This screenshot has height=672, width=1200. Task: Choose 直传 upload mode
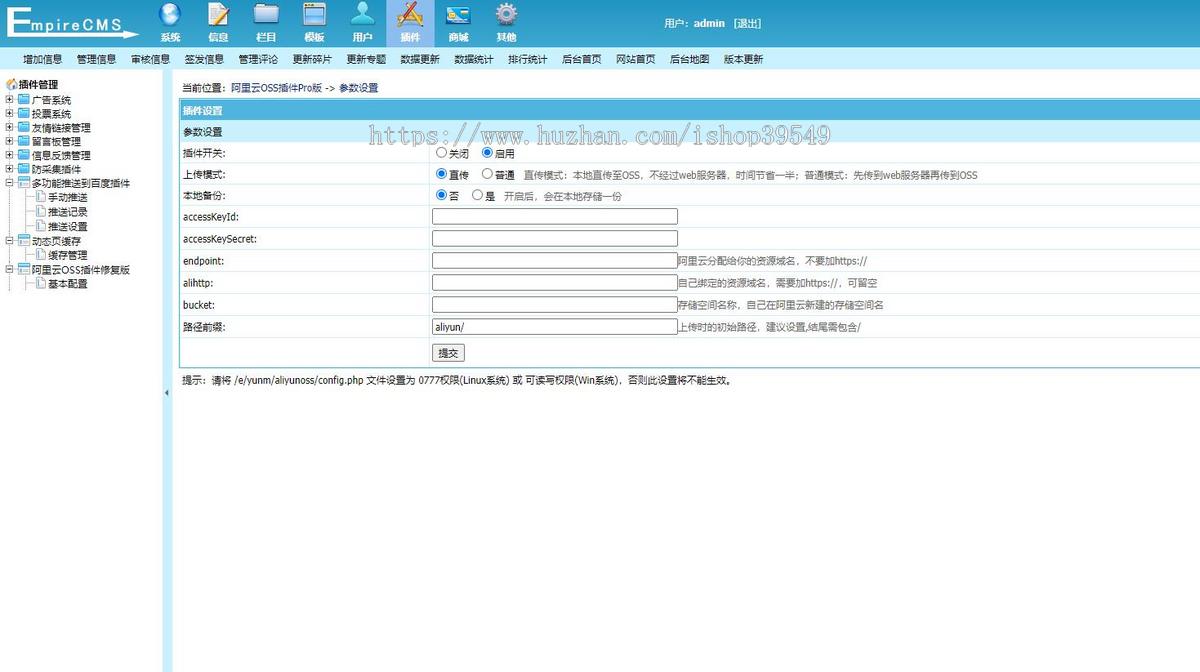pos(441,174)
